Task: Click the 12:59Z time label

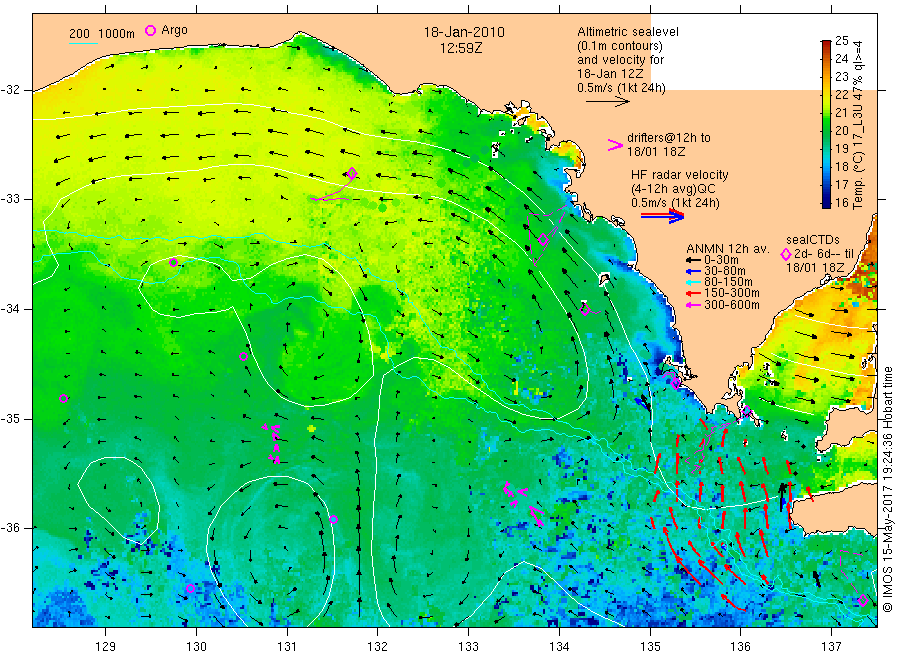Action: tap(461, 48)
